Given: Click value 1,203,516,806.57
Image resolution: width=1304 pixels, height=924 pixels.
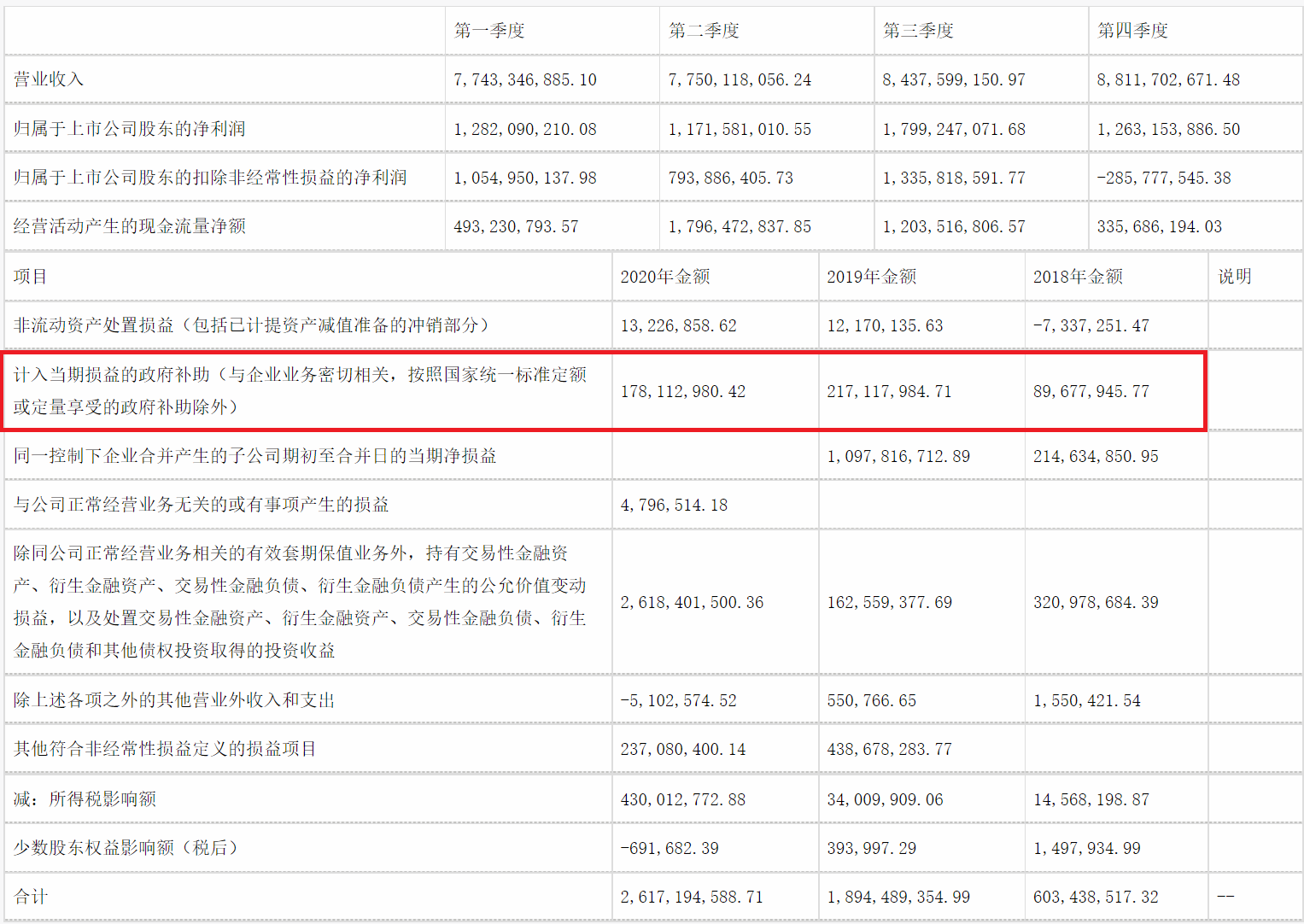Looking at the screenshot, I should 954,226.
